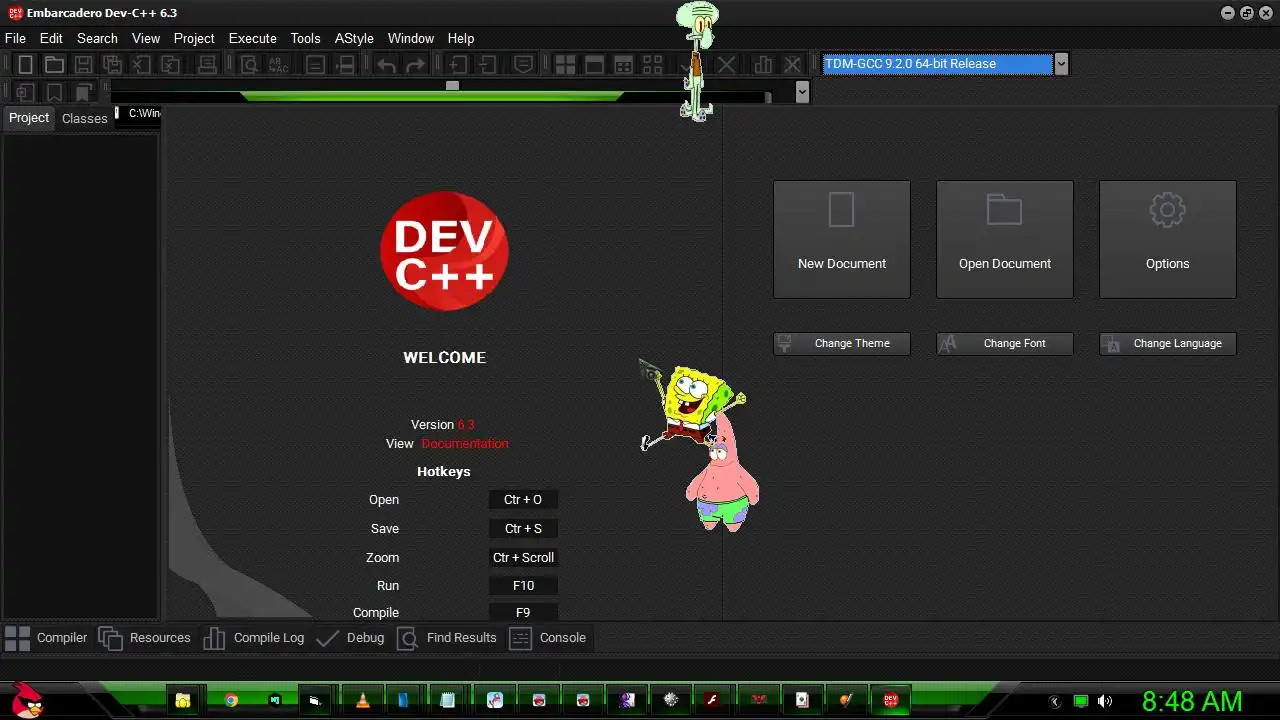This screenshot has width=1280, height=720.
Task: Open the Debug bottom panel tab
Action: pyautogui.click(x=350, y=638)
